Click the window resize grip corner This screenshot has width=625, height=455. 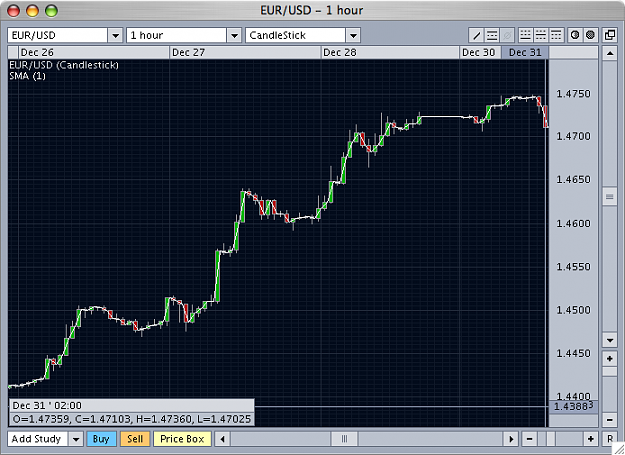click(619, 449)
